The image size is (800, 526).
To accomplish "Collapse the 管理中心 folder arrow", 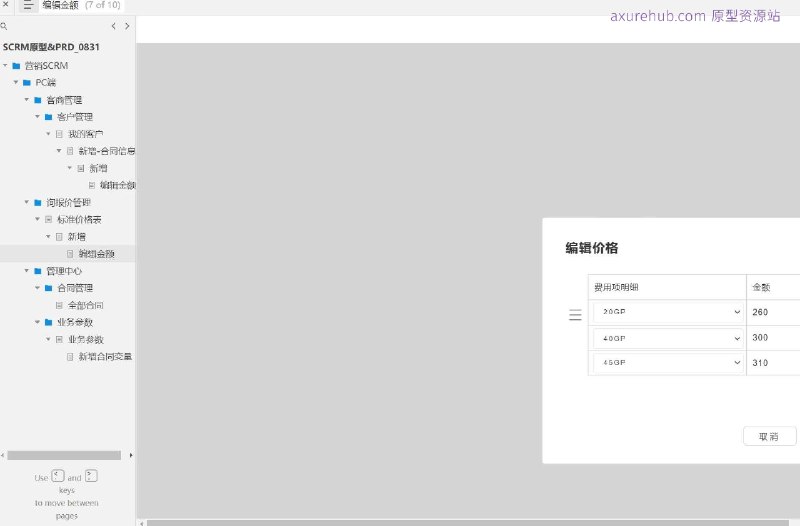I will coord(27,270).
